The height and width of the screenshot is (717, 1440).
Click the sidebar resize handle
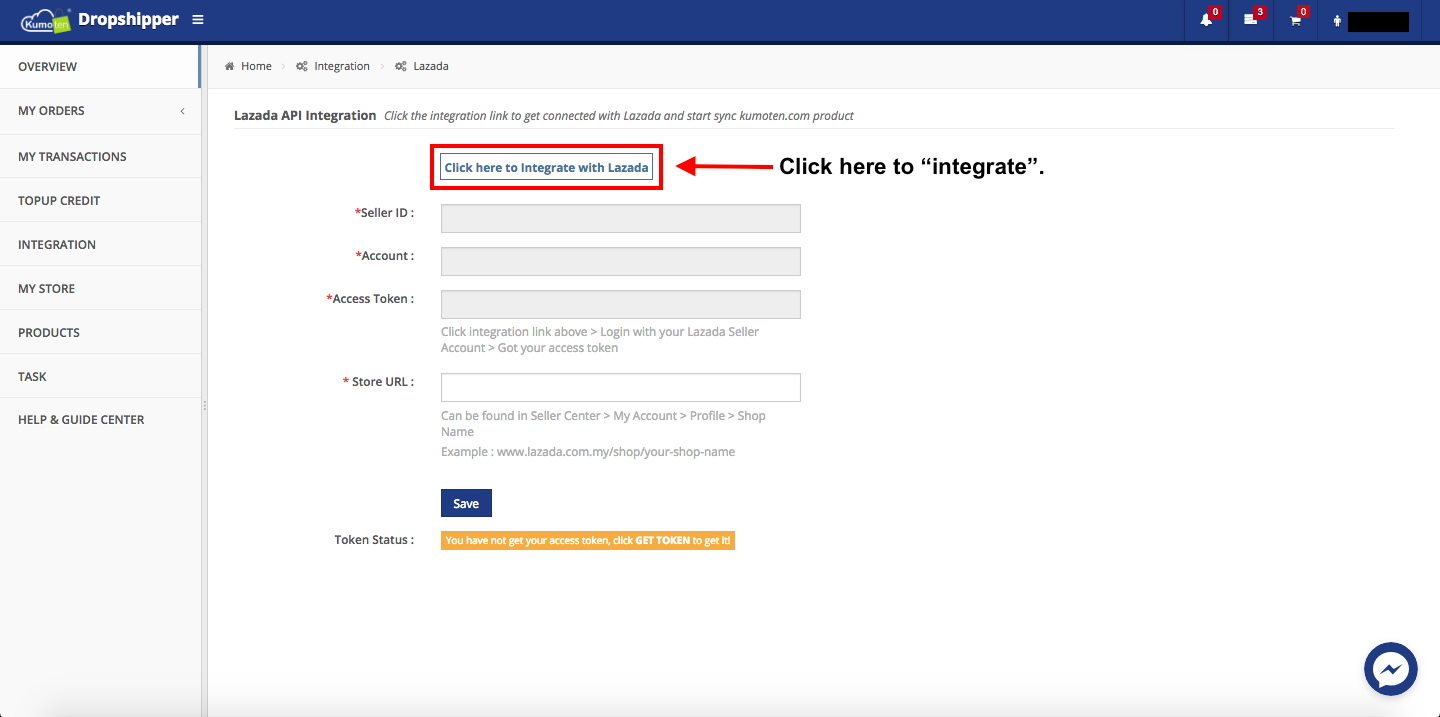click(204, 405)
